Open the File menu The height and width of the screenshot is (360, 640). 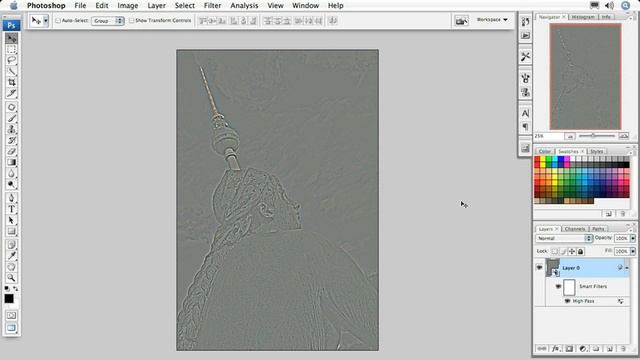80,5
